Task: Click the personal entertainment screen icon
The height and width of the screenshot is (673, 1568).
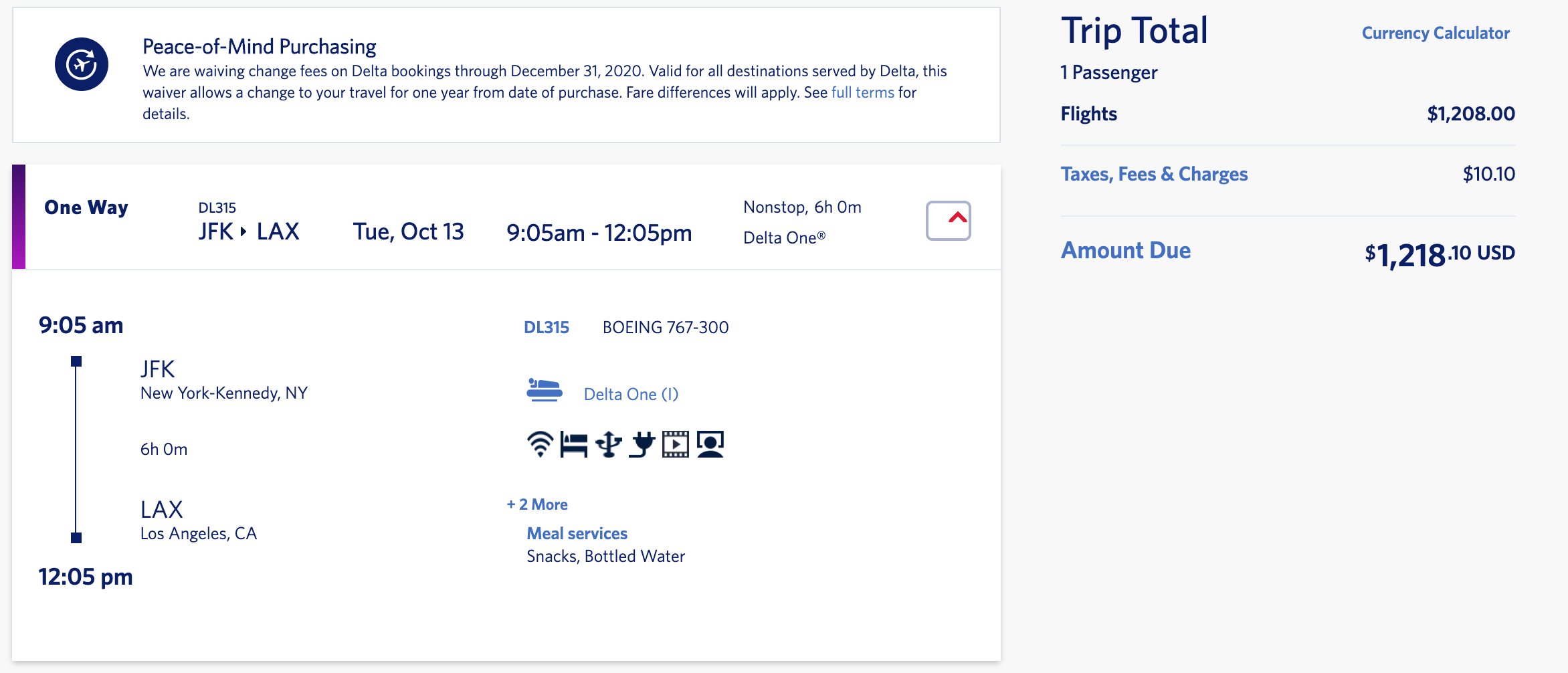Action: click(x=710, y=444)
